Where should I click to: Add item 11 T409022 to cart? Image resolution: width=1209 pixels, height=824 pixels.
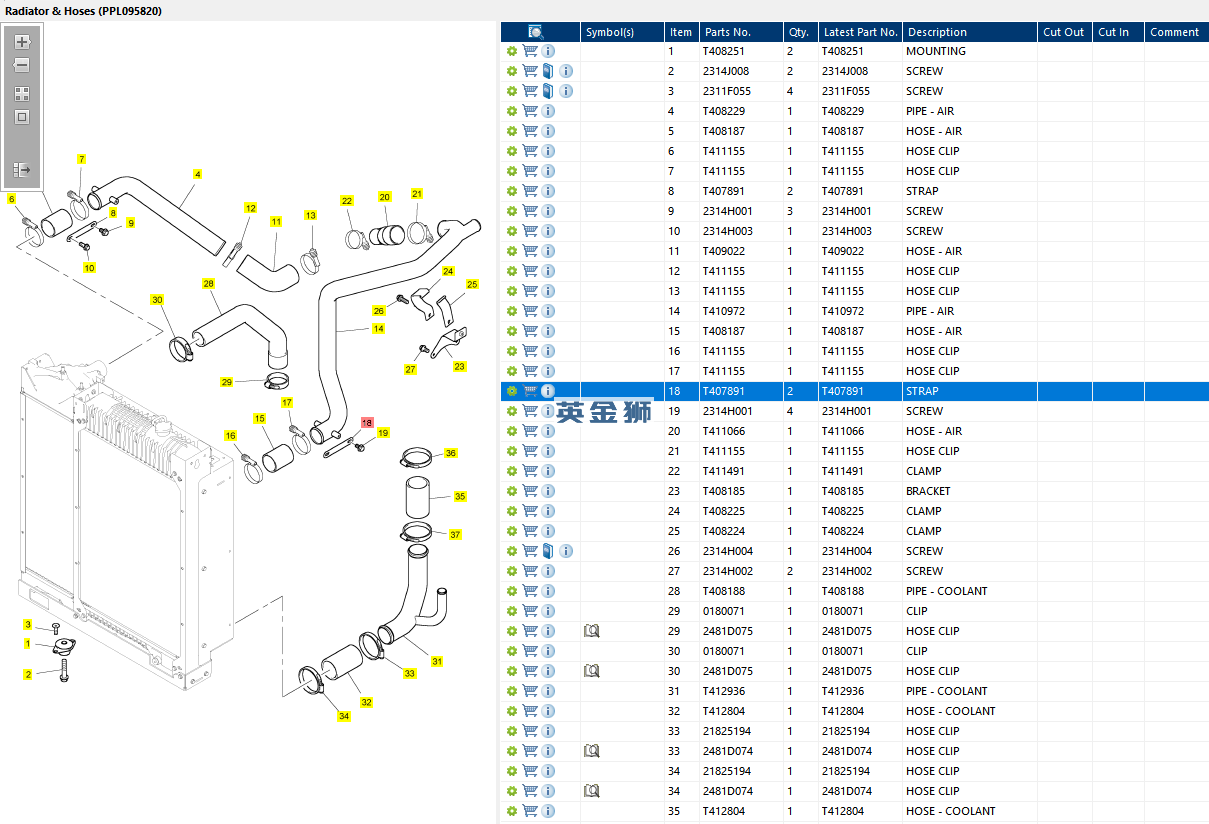530,251
